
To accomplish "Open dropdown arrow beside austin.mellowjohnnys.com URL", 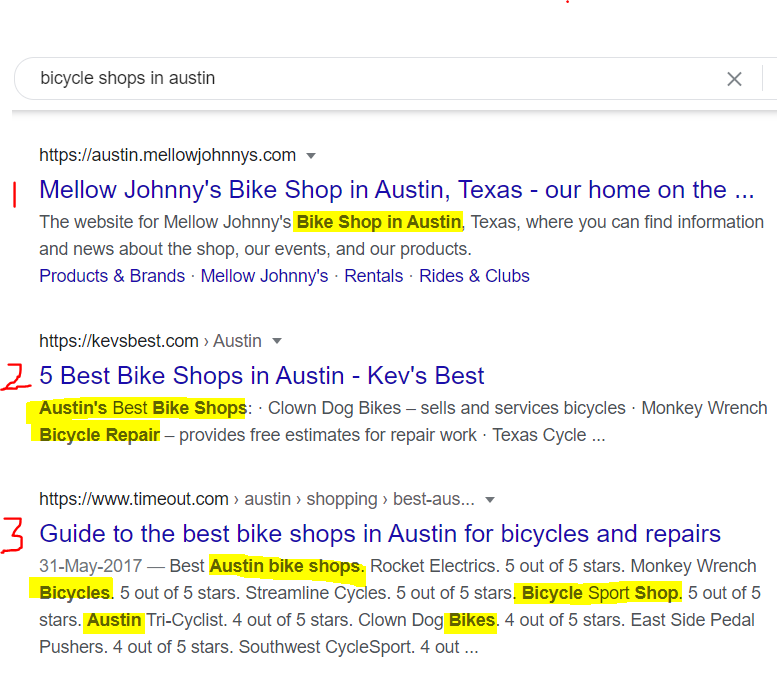I will 311,156.
